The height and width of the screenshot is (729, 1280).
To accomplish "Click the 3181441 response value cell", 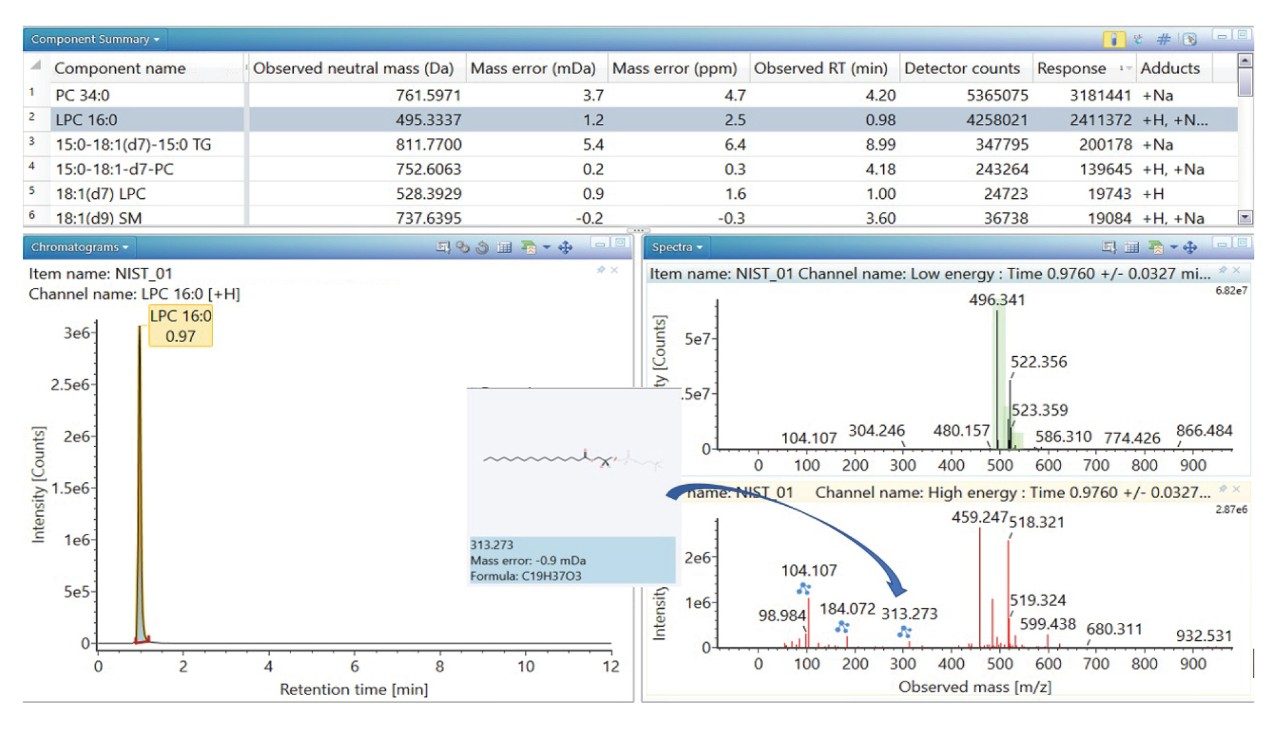I will click(1084, 96).
